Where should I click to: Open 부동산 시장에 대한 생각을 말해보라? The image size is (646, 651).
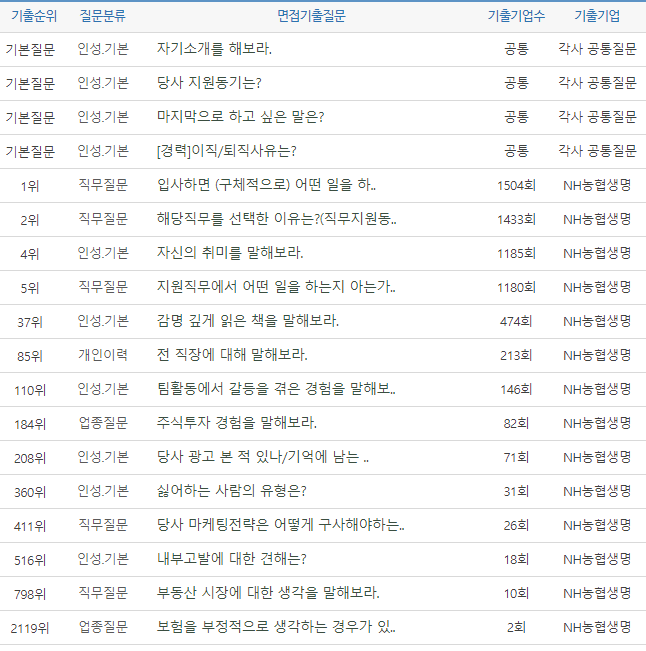coord(268,593)
